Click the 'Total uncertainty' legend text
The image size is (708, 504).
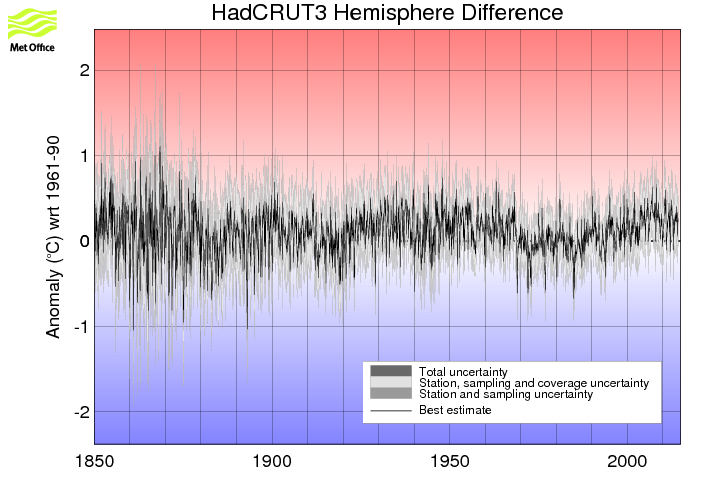pyautogui.click(x=463, y=372)
